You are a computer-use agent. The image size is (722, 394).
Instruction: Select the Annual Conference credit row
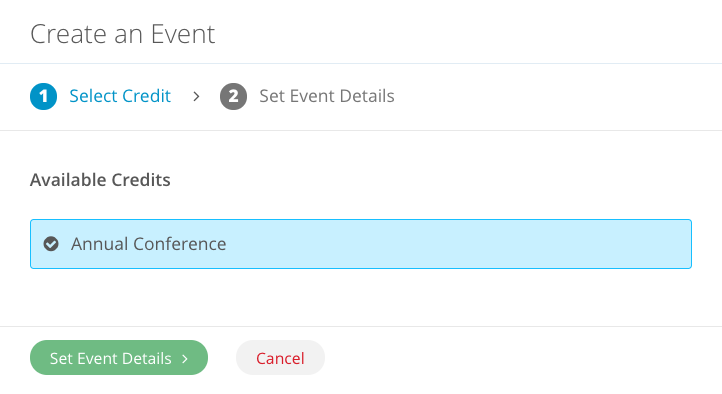pyautogui.click(x=361, y=244)
